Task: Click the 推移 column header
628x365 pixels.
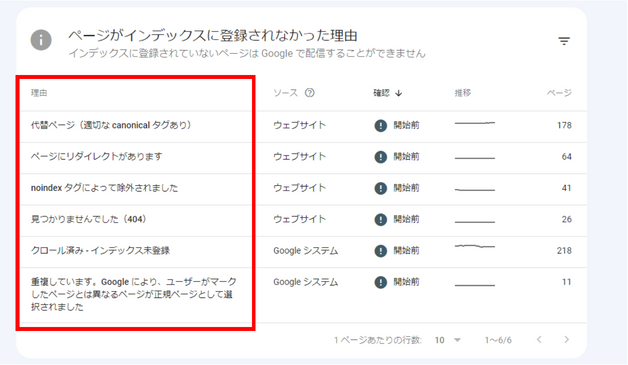Action: click(463, 93)
